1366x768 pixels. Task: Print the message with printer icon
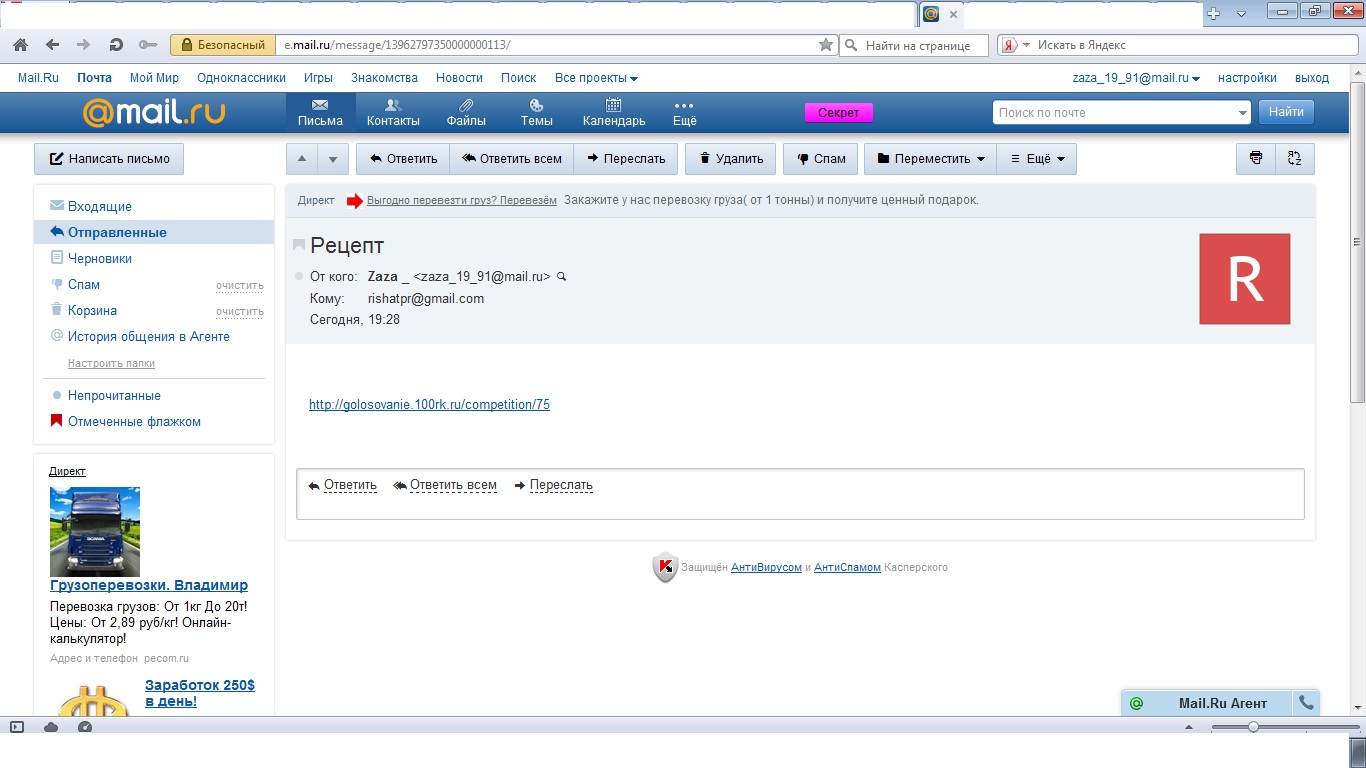click(1256, 158)
